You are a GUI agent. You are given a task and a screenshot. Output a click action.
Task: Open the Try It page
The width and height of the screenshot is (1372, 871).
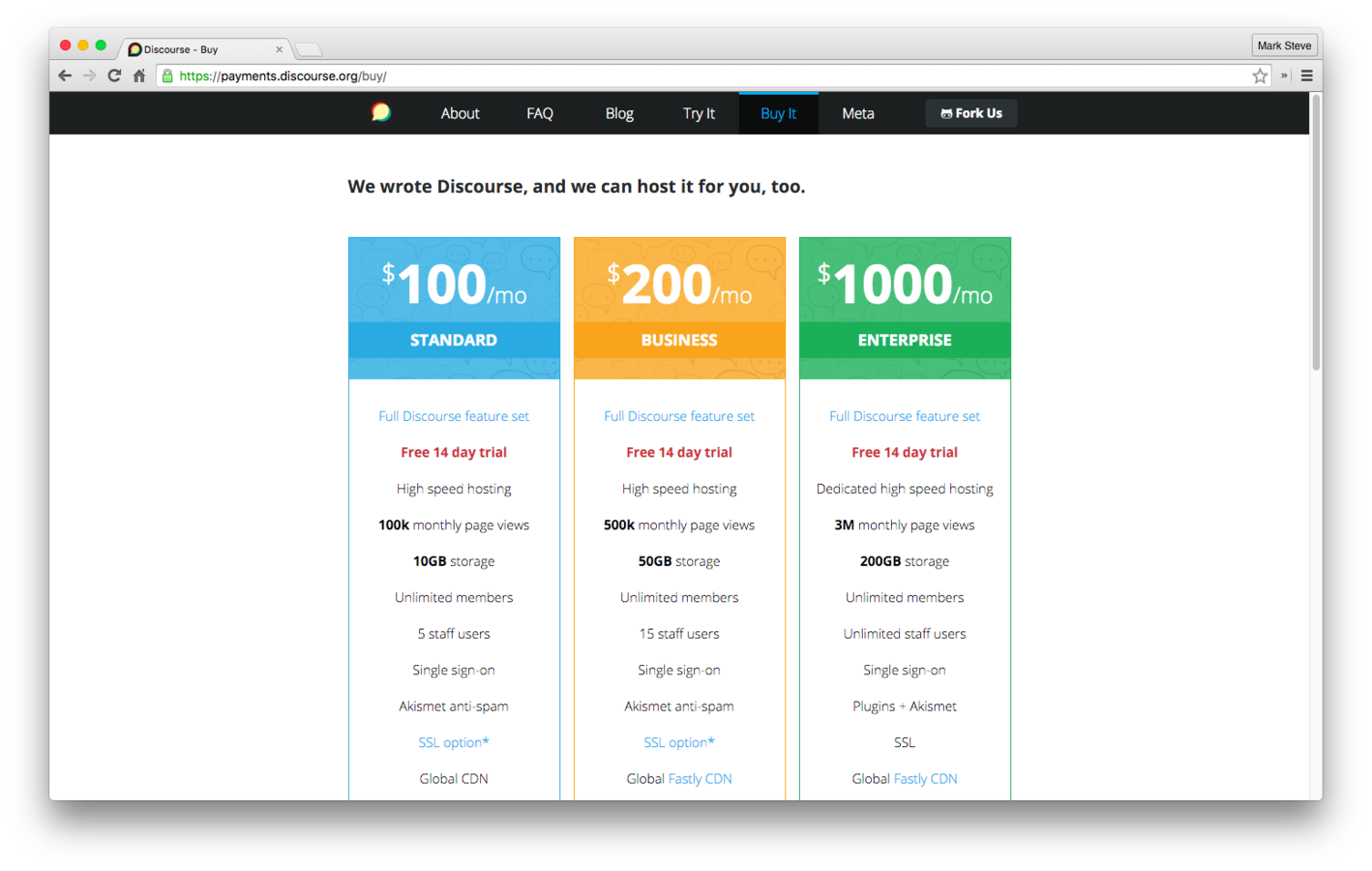(699, 113)
